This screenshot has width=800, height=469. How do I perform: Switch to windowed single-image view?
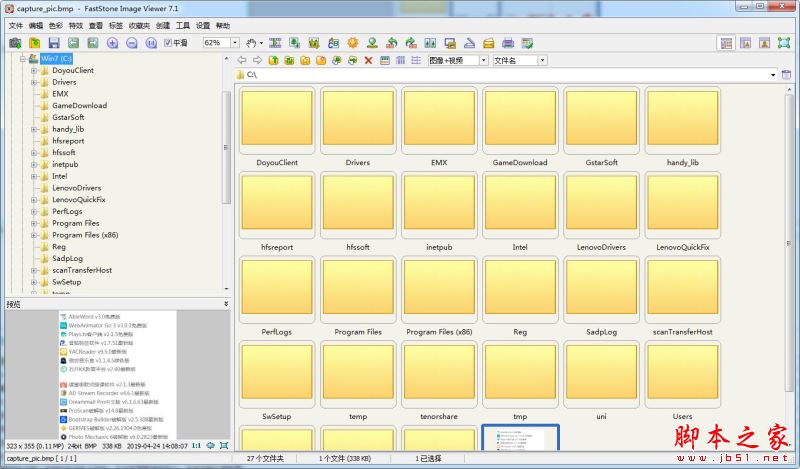pyautogui.click(x=745, y=43)
